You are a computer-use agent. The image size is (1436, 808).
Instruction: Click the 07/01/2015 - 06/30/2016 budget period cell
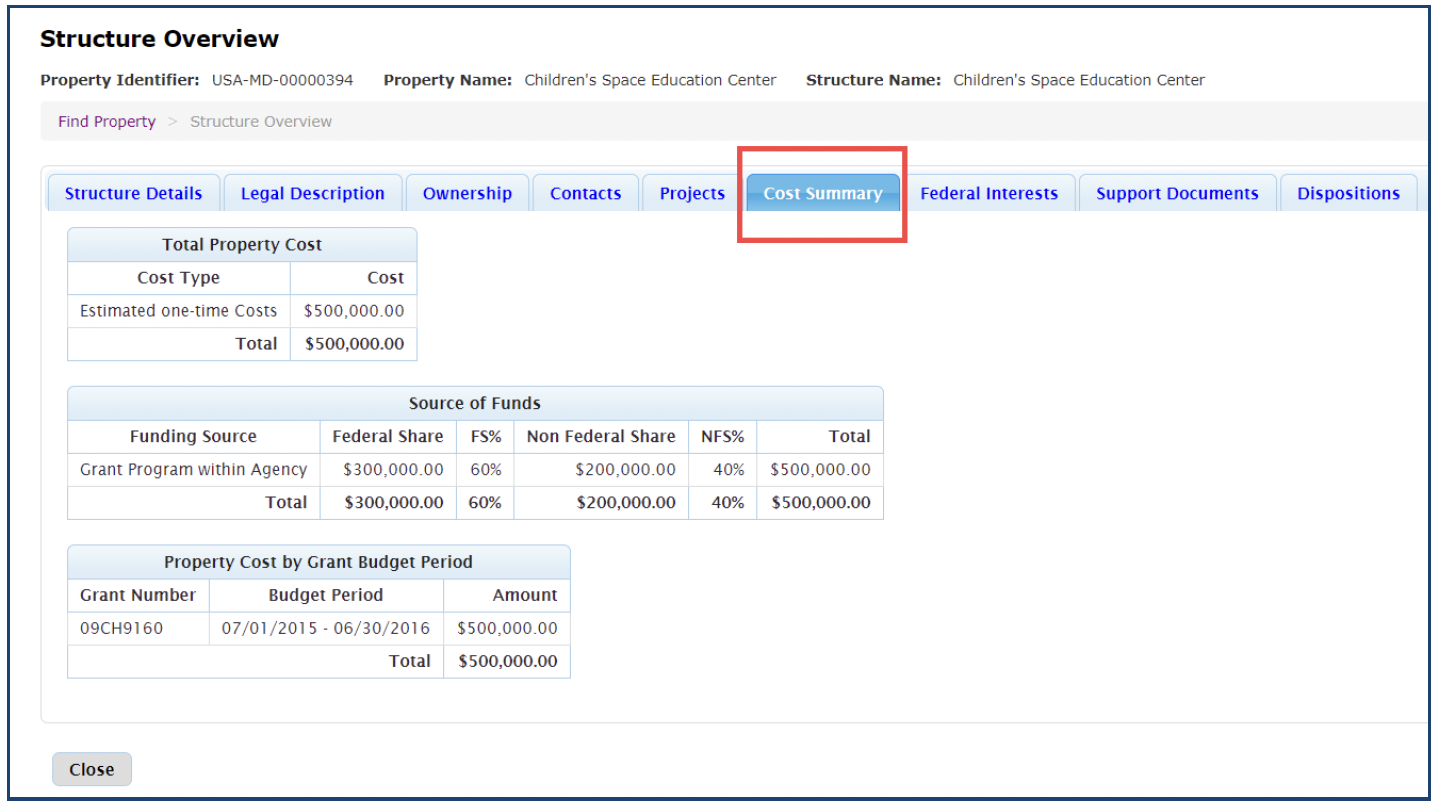pyautogui.click(x=325, y=629)
